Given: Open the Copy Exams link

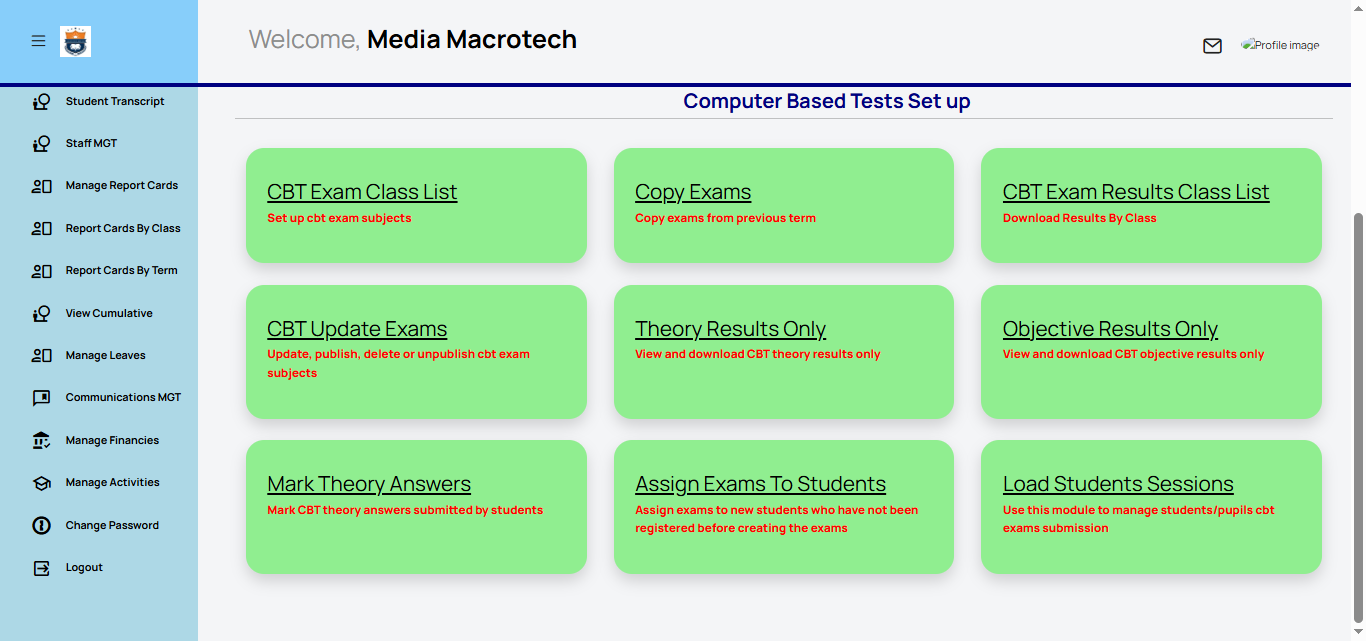Looking at the screenshot, I should (693, 192).
